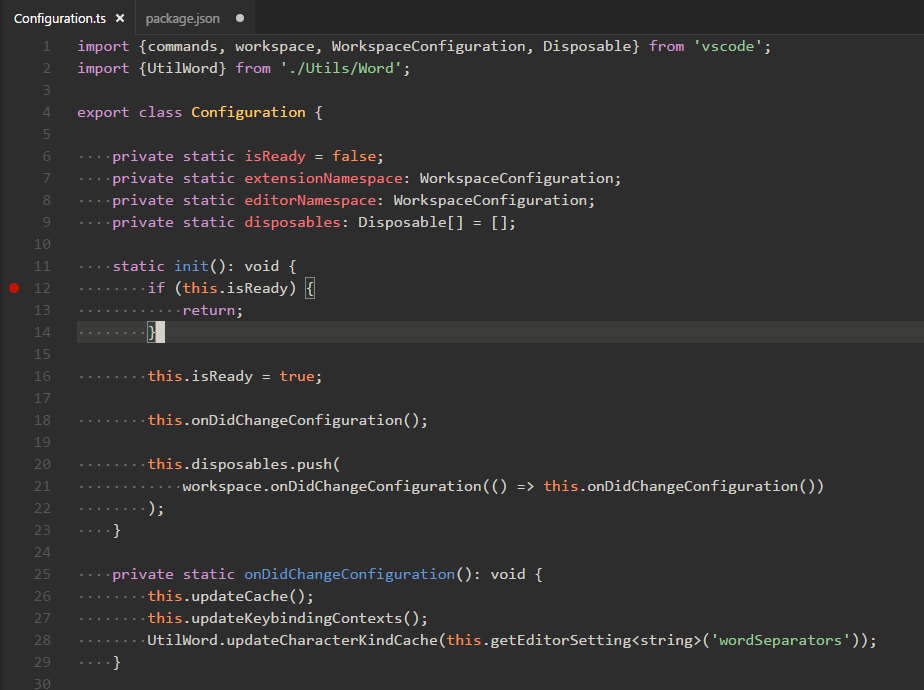Click the Configuration class name
Screen dimensions: 924x690
pos(248,112)
